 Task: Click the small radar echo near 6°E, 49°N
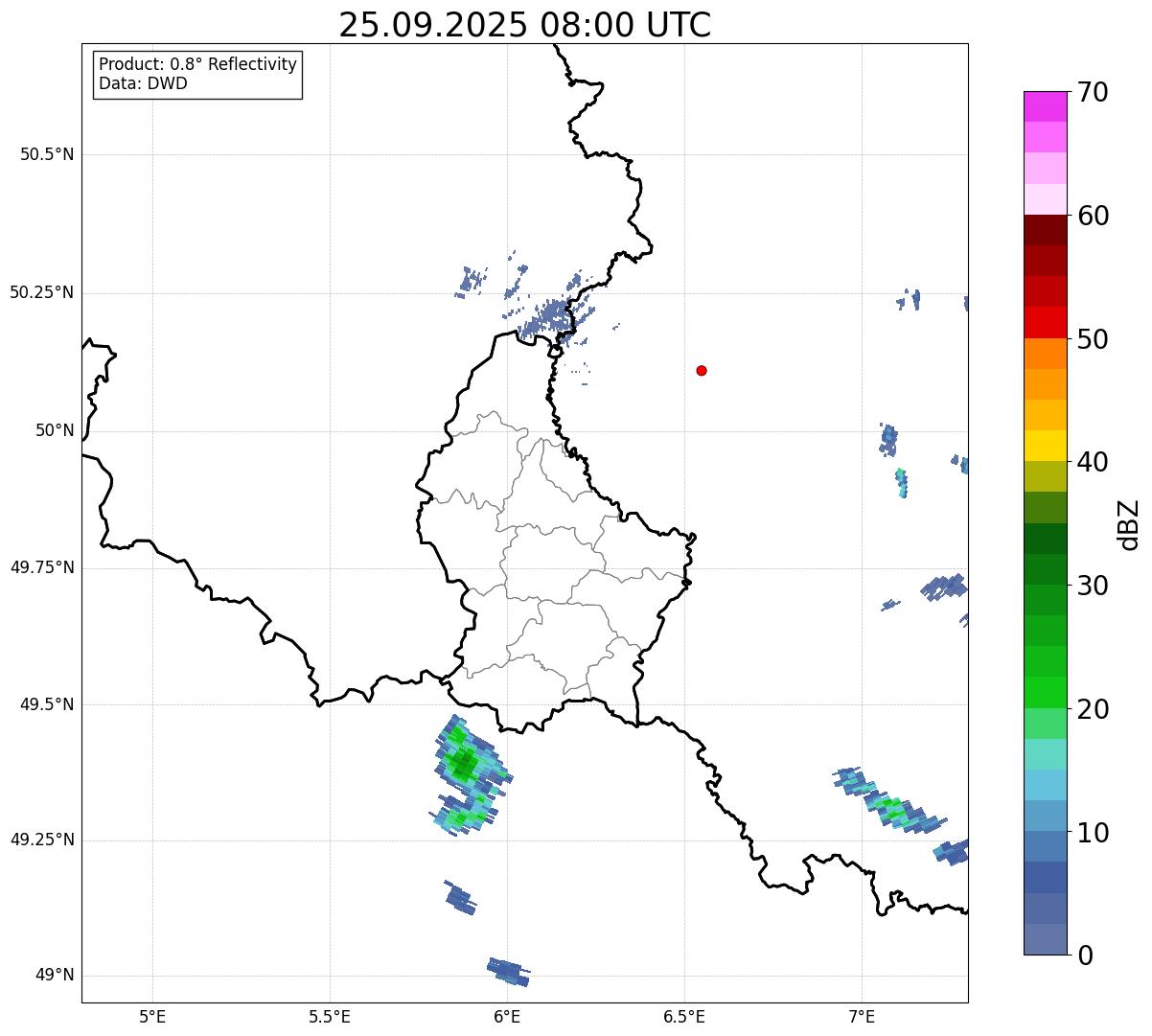coord(508,971)
